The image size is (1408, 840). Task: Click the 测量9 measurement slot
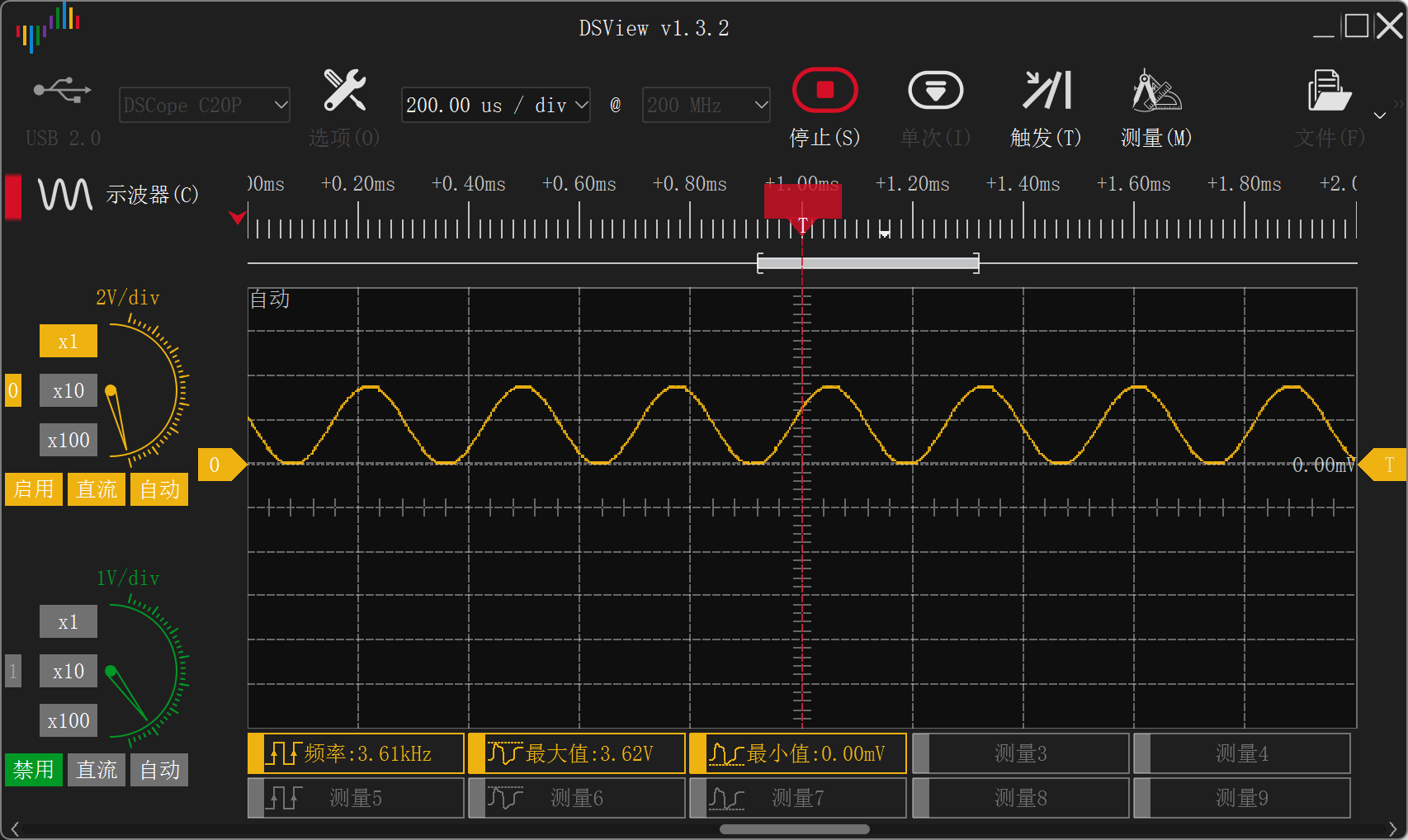[x=1242, y=798]
